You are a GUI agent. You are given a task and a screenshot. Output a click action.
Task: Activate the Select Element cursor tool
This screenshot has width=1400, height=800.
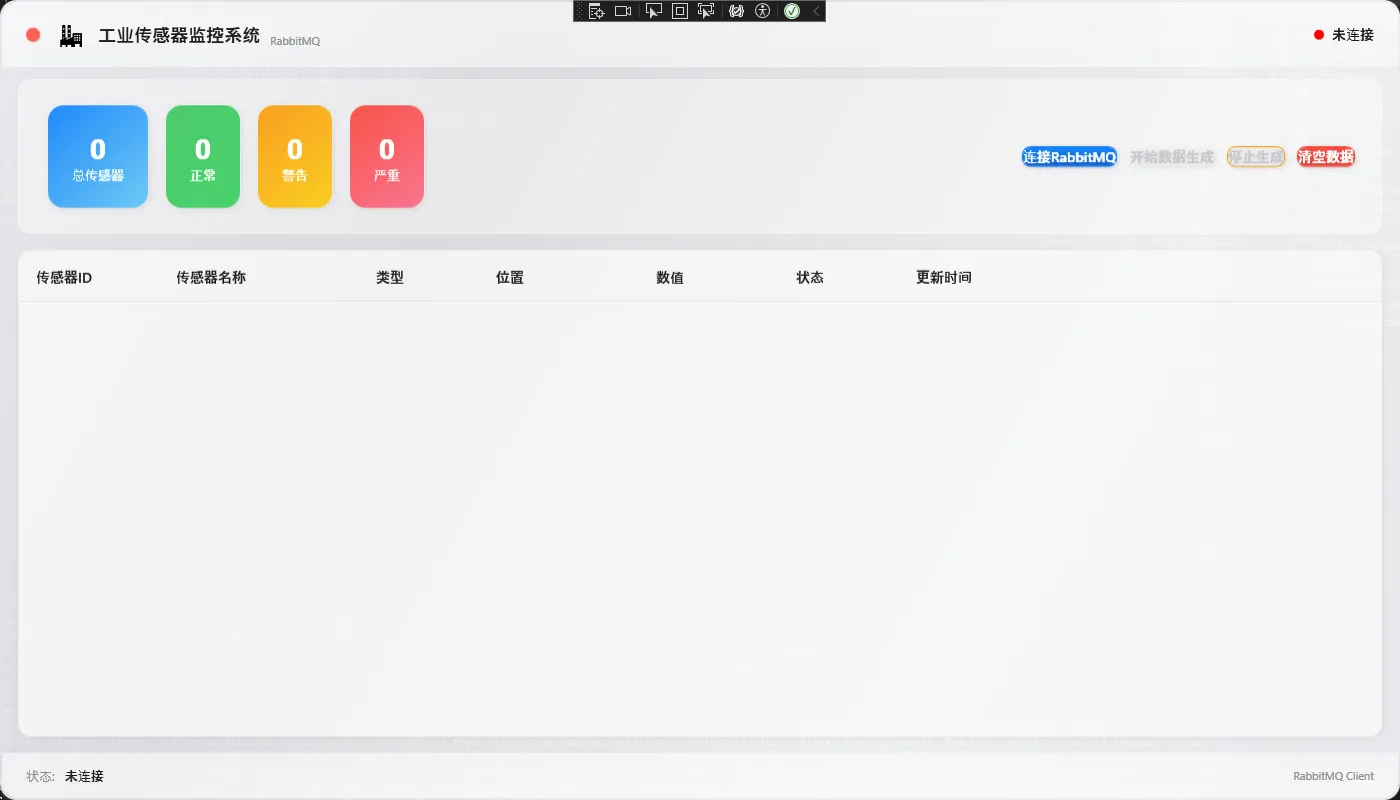click(x=654, y=11)
